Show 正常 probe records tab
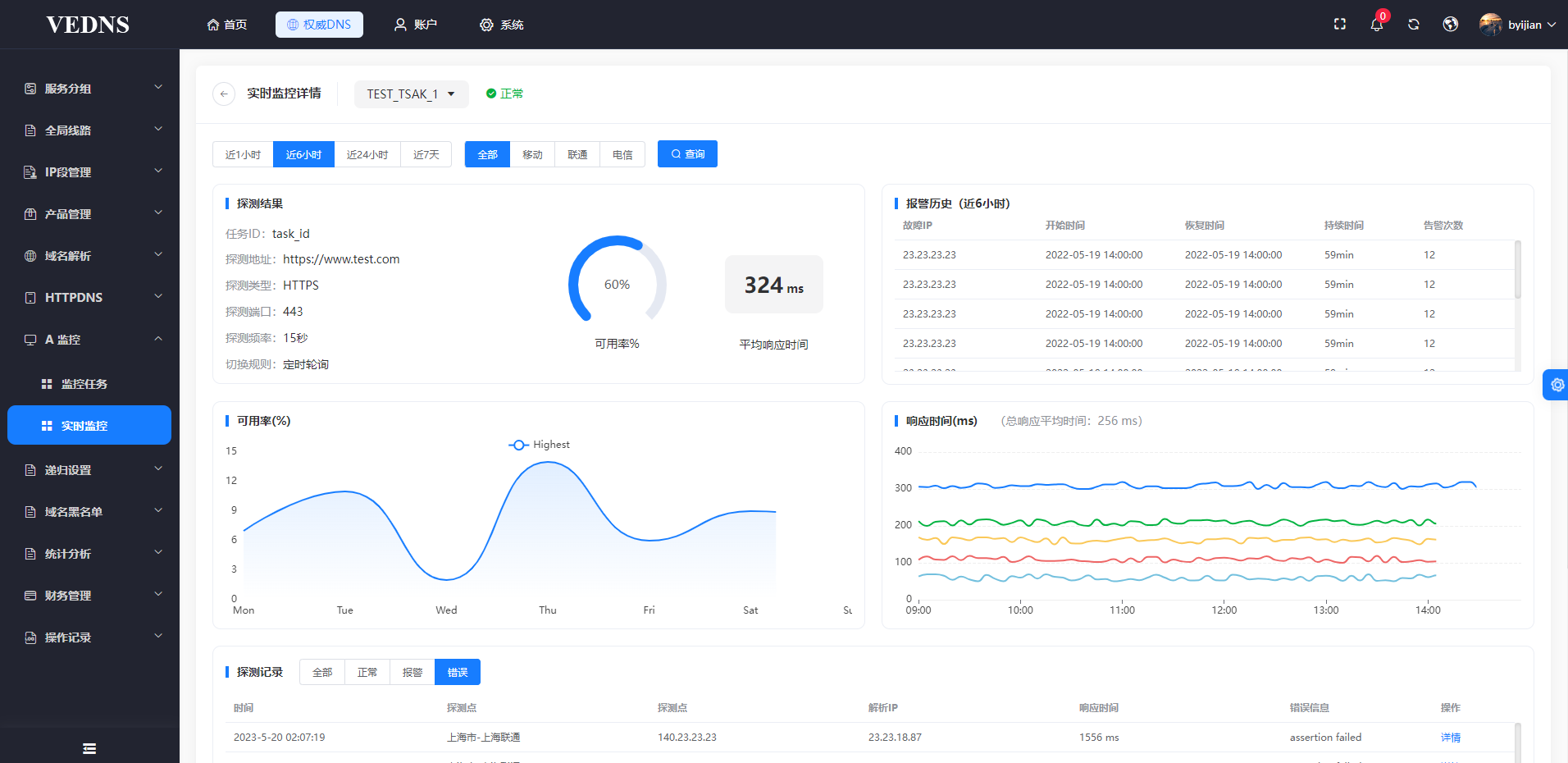1568x763 pixels. tap(367, 672)
